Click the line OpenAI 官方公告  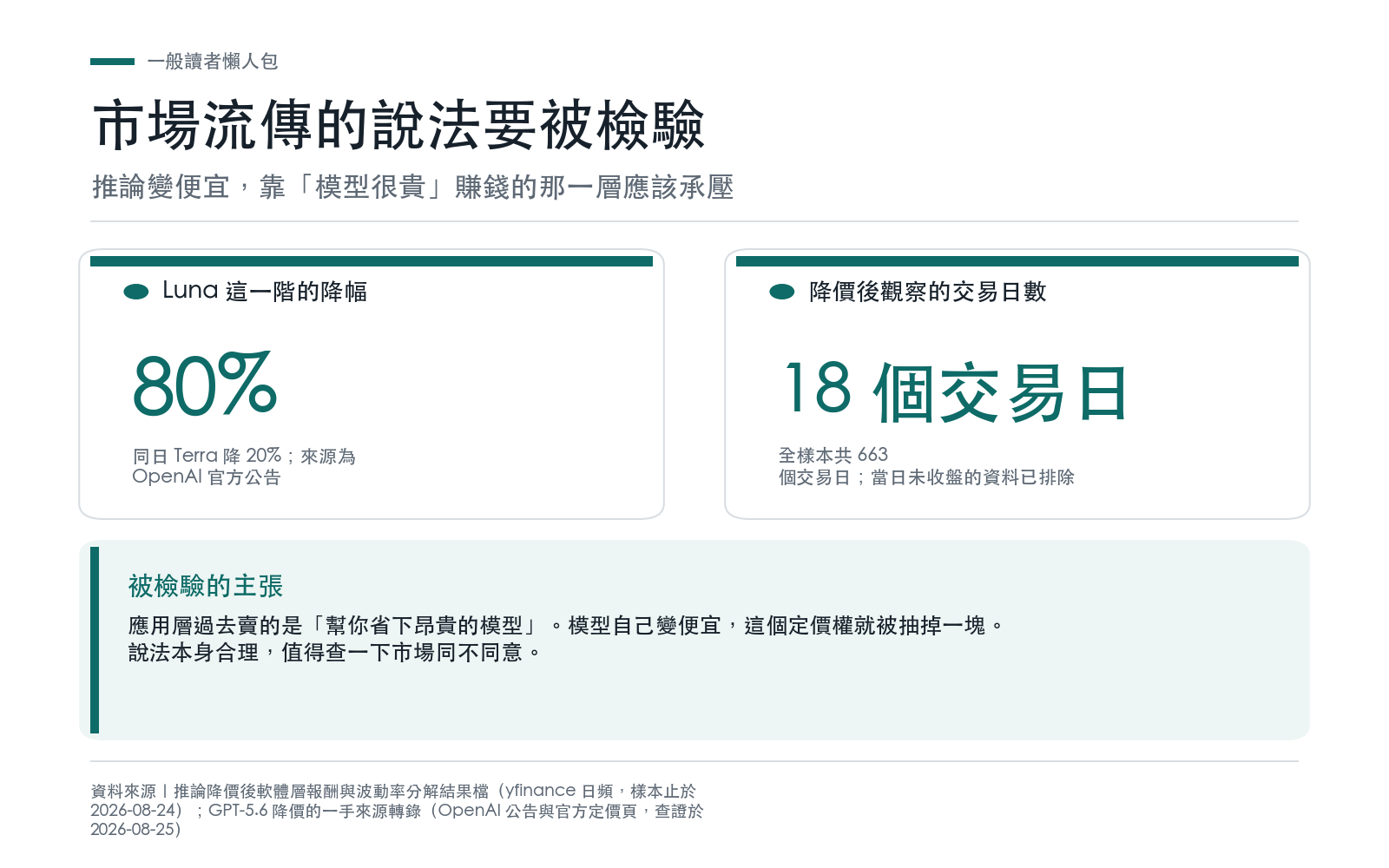pos(207,477)
